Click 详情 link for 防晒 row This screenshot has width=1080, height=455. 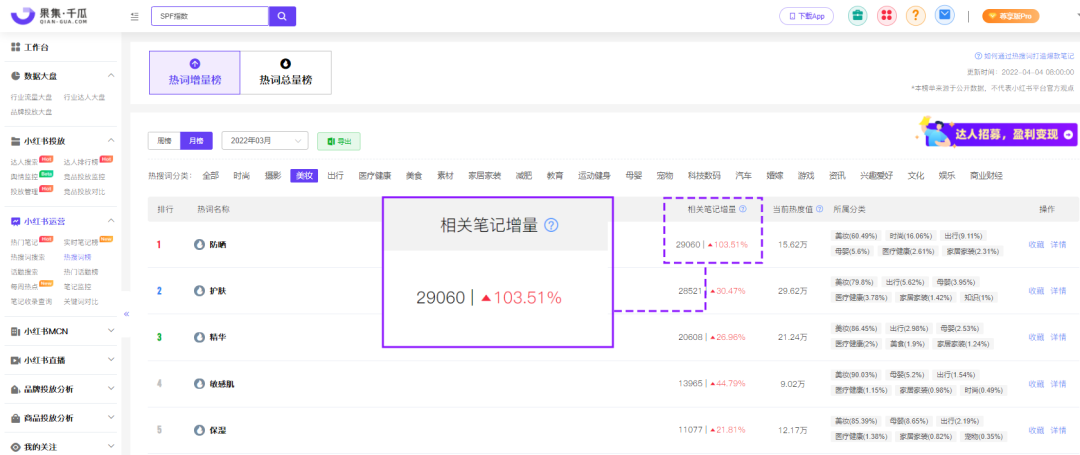(1058, 244)
